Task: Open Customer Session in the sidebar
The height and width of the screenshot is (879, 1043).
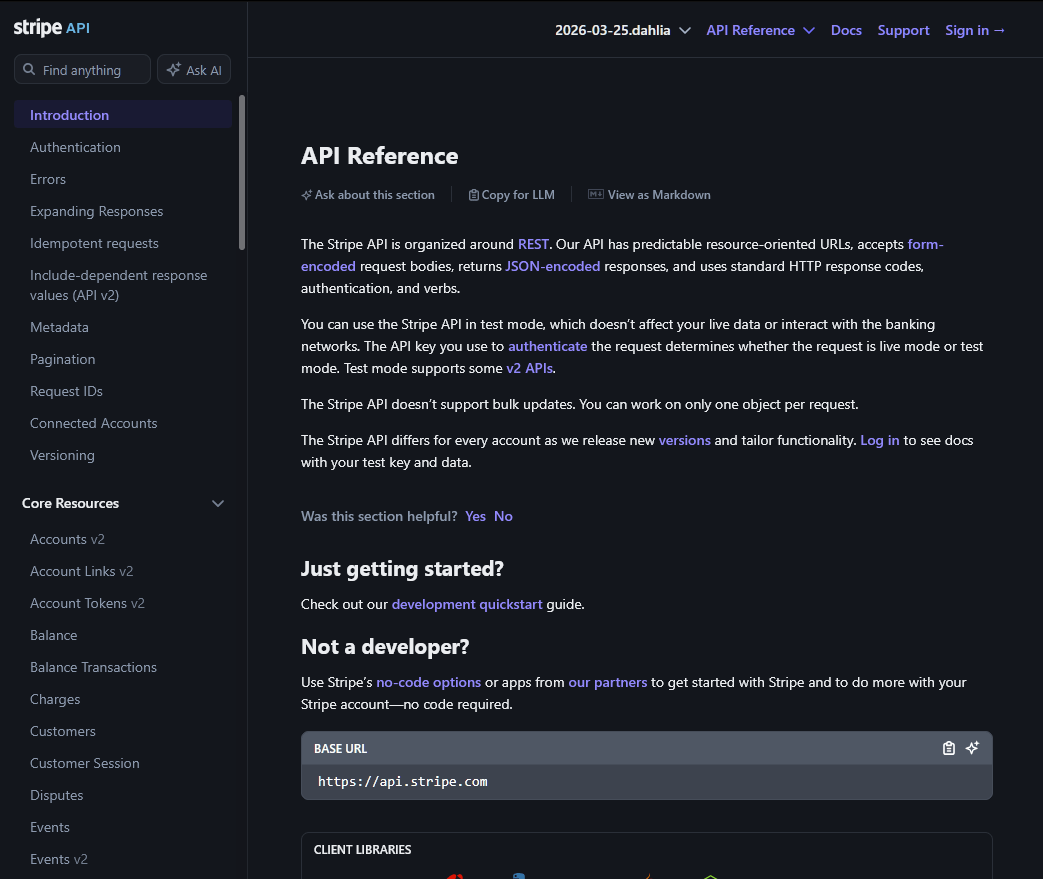Action: pos(85,763)
